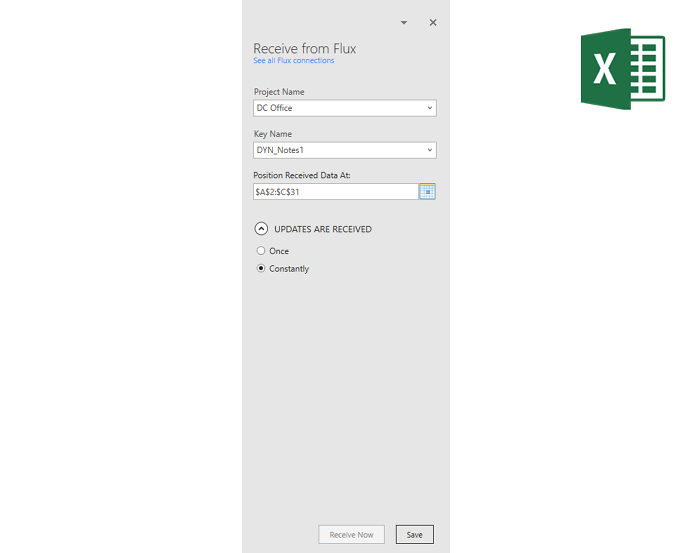The height and width of the screenshot is (553, 692).
Task: Click the Excel logo icon
Action: pyautogui.click(x=623, y=69)
